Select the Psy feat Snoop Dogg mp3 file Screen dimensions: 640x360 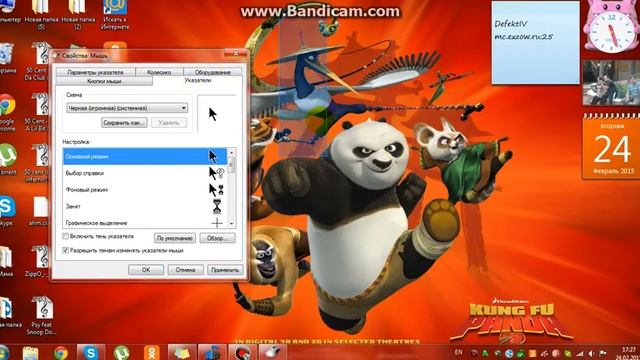pos(41,316)
